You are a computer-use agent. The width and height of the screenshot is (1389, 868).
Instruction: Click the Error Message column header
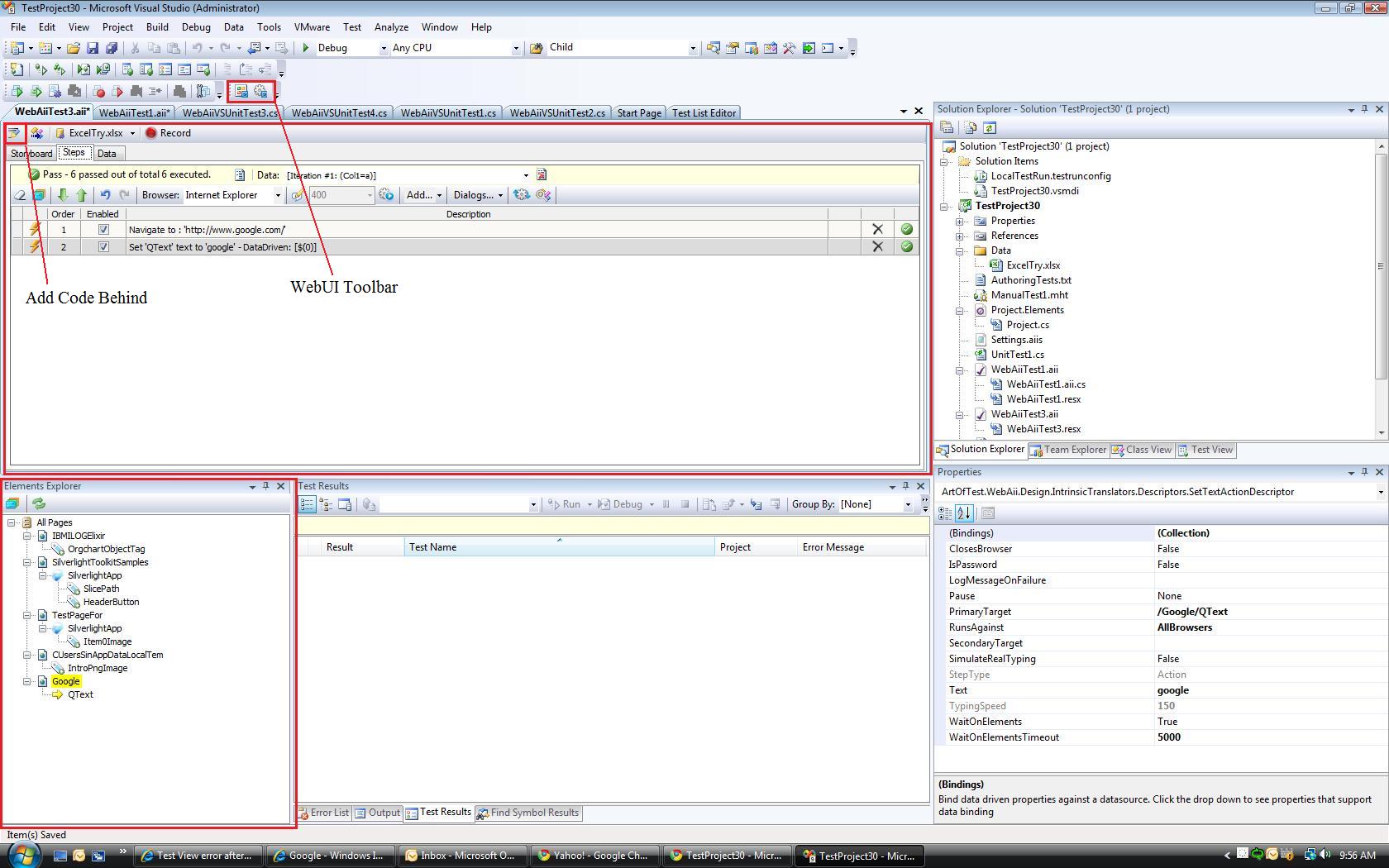tap(862, 547)
